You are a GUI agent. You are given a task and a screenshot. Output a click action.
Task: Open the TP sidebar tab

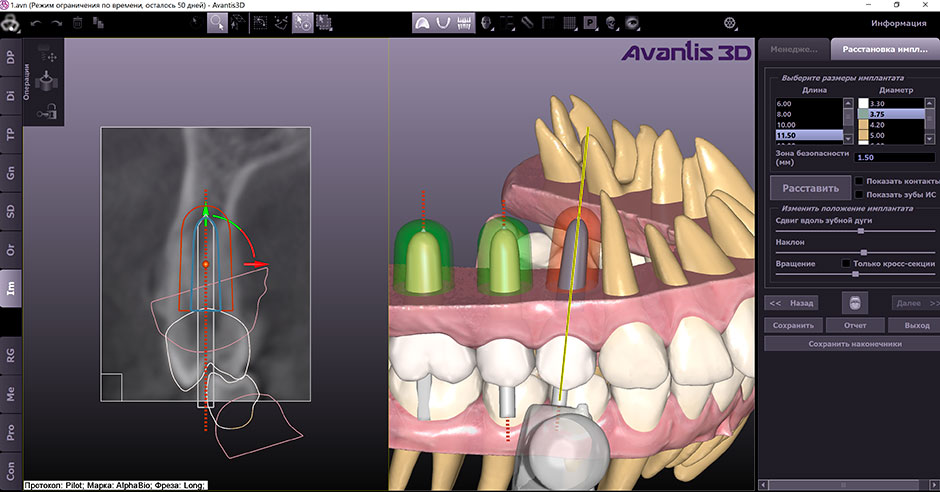click(x=11, y=134)
